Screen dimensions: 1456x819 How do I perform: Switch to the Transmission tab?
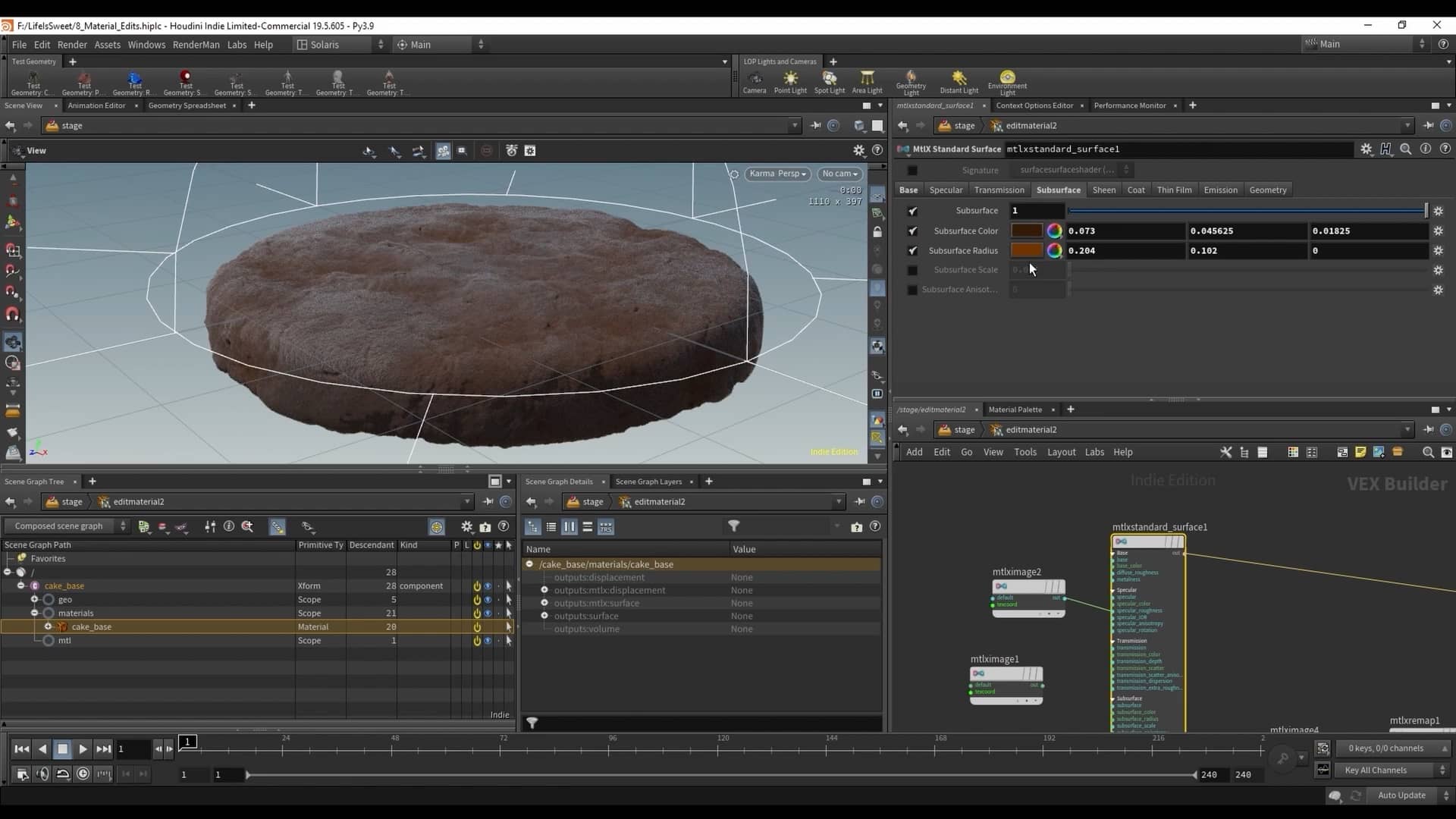pos(999,190)
